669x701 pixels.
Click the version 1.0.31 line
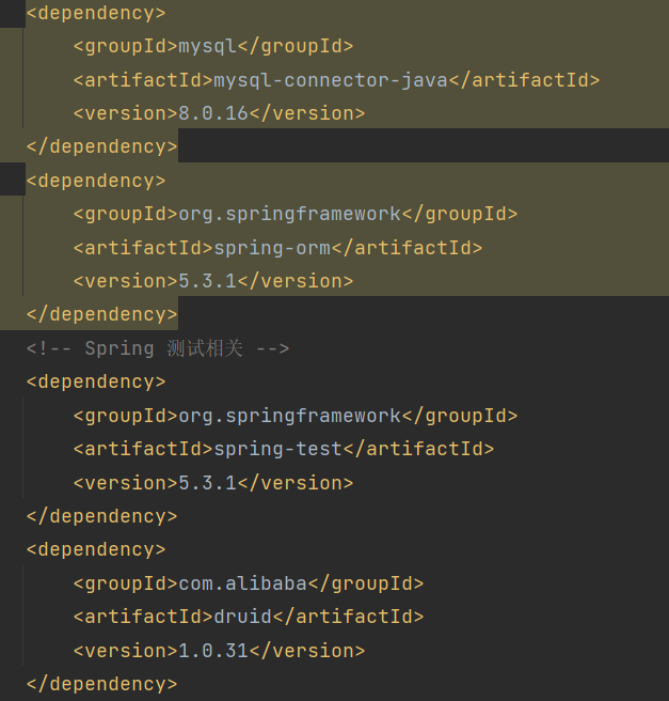click(x=219, y=651)
